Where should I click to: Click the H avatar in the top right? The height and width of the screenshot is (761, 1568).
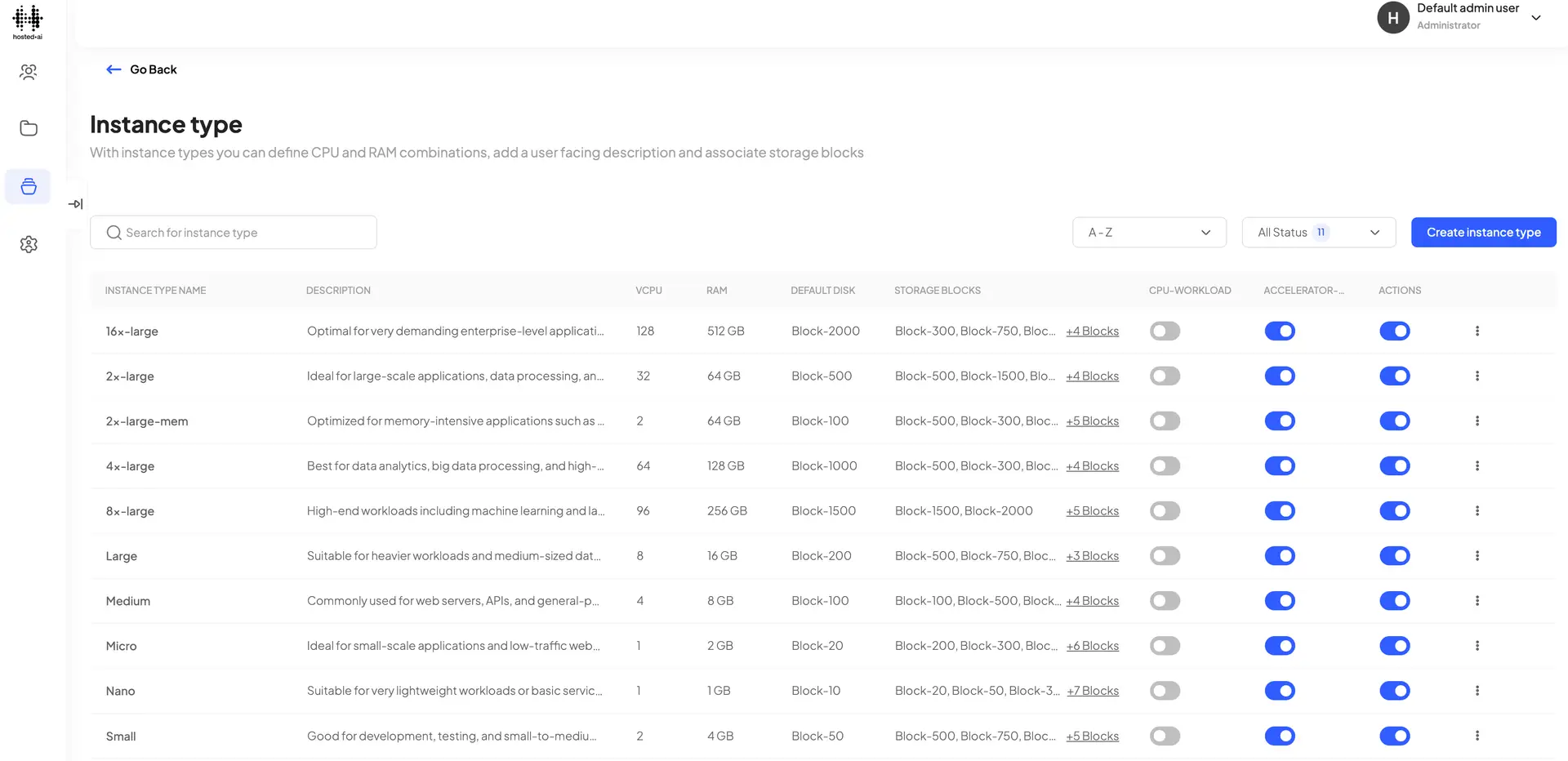1393,17
